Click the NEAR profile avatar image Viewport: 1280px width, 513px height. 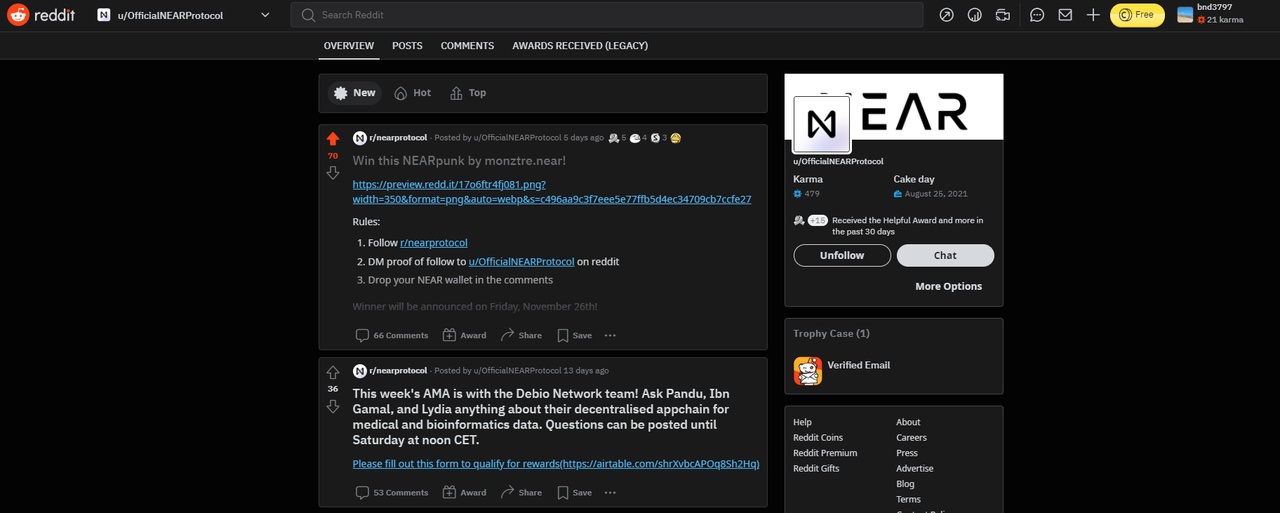pyautogui.click(x=822, y=125)
